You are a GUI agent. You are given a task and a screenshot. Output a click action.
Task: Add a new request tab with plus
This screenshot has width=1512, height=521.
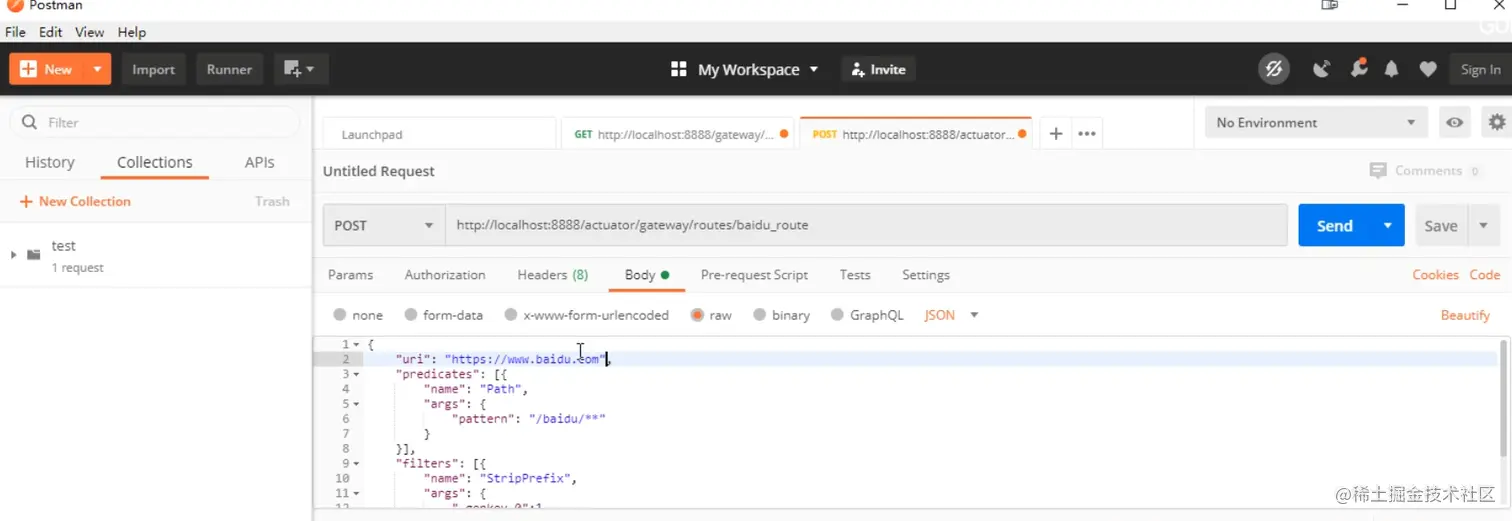tap(1055, 134)
